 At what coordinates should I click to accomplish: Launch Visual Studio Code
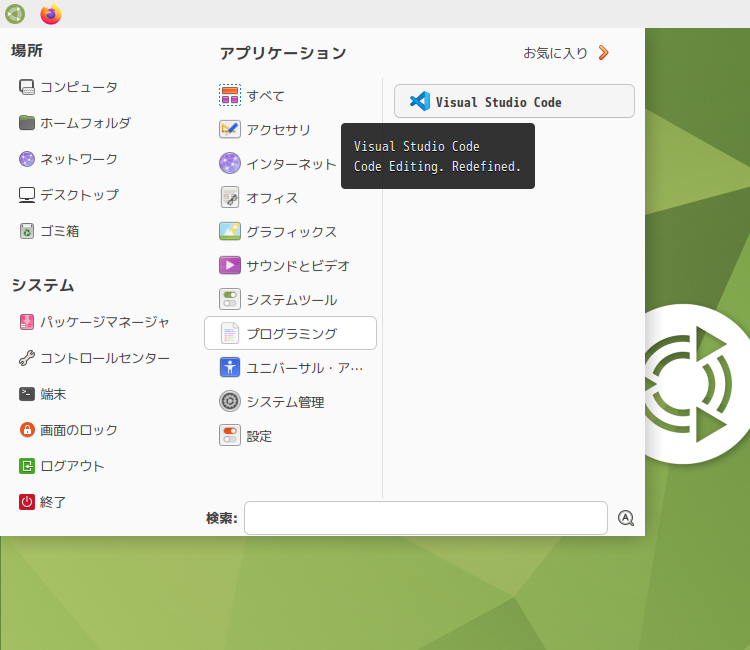[x=514, y=101]
